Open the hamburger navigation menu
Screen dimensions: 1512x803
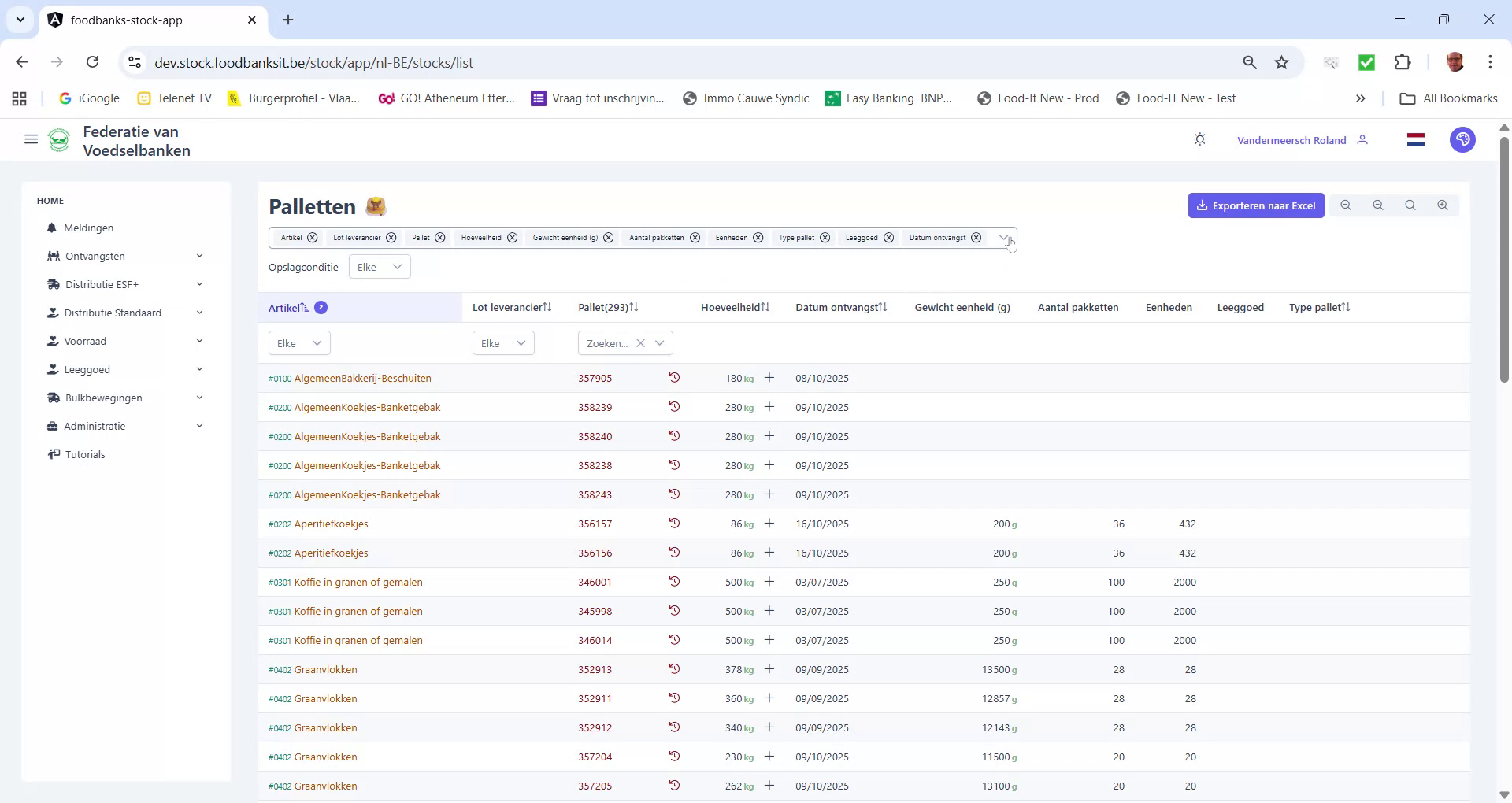[x=31, y=139]
